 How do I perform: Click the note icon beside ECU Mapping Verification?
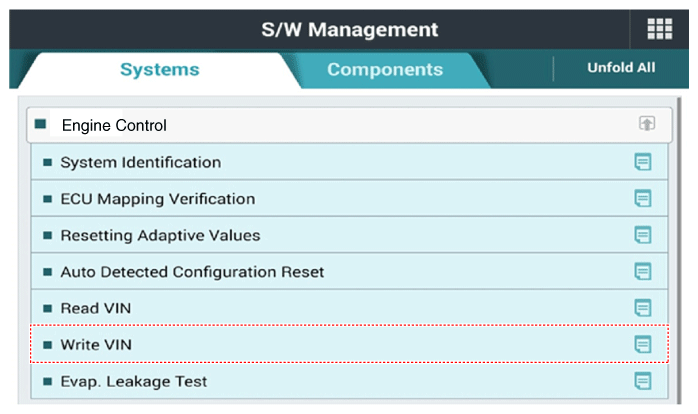643,199
